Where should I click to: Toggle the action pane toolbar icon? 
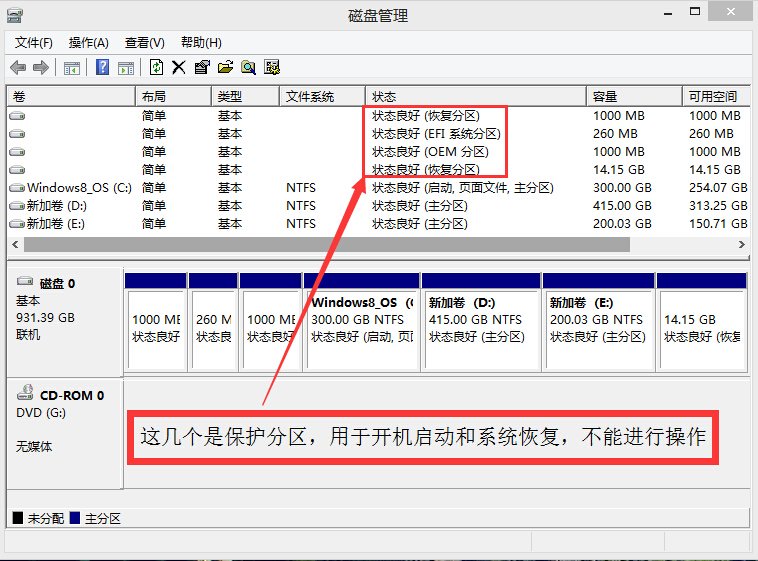pos(126,68)
